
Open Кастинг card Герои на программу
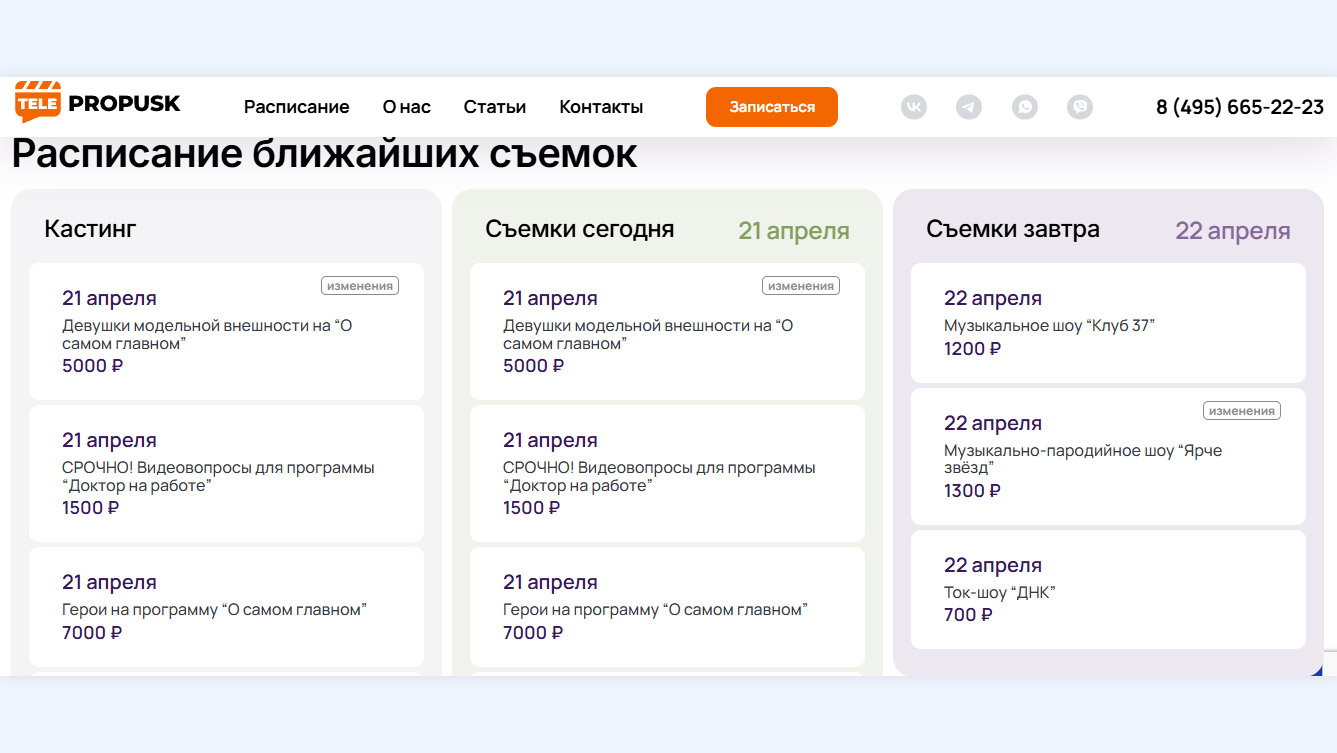(x=226, y=607)
